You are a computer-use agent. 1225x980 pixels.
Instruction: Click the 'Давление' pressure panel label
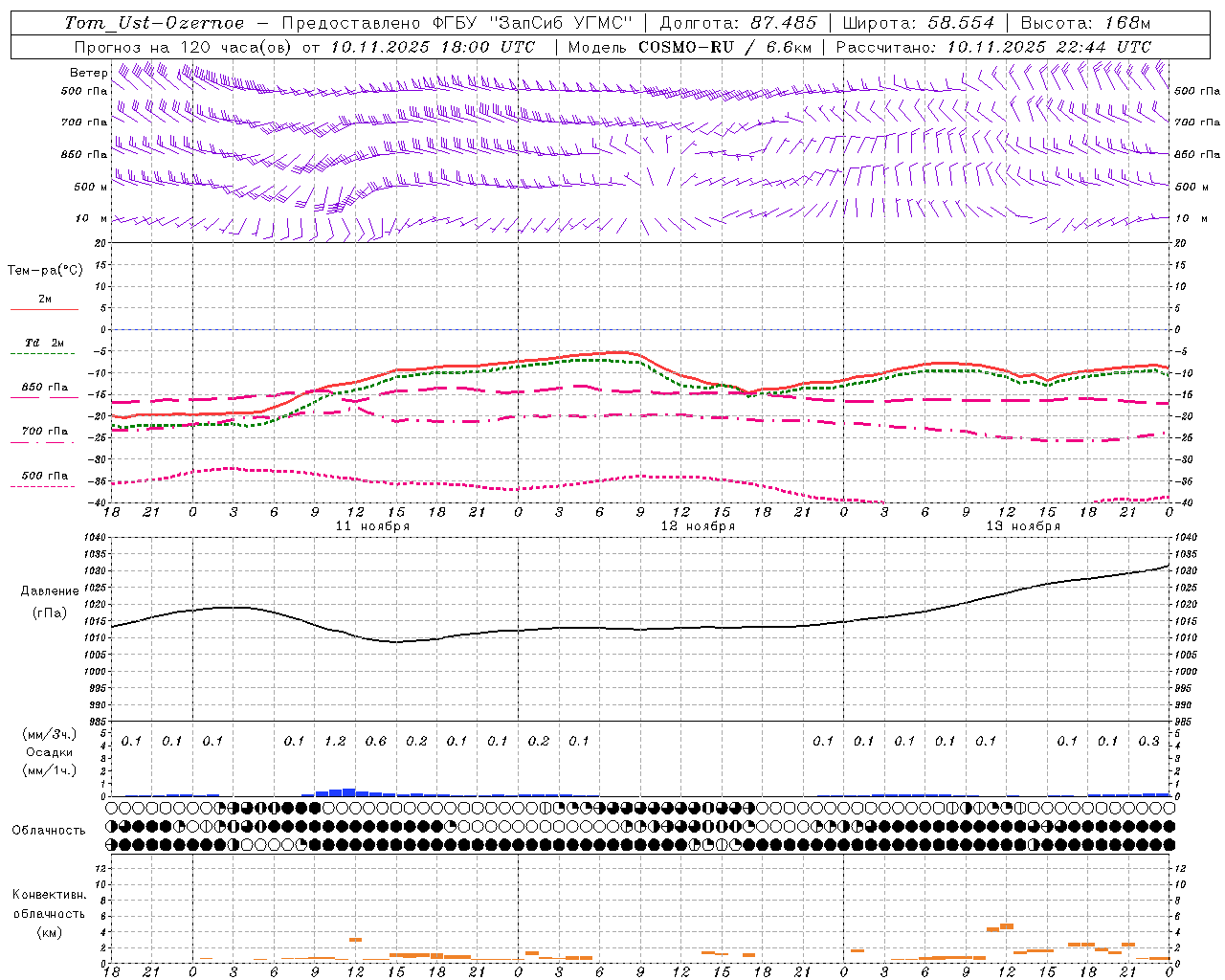49,591
